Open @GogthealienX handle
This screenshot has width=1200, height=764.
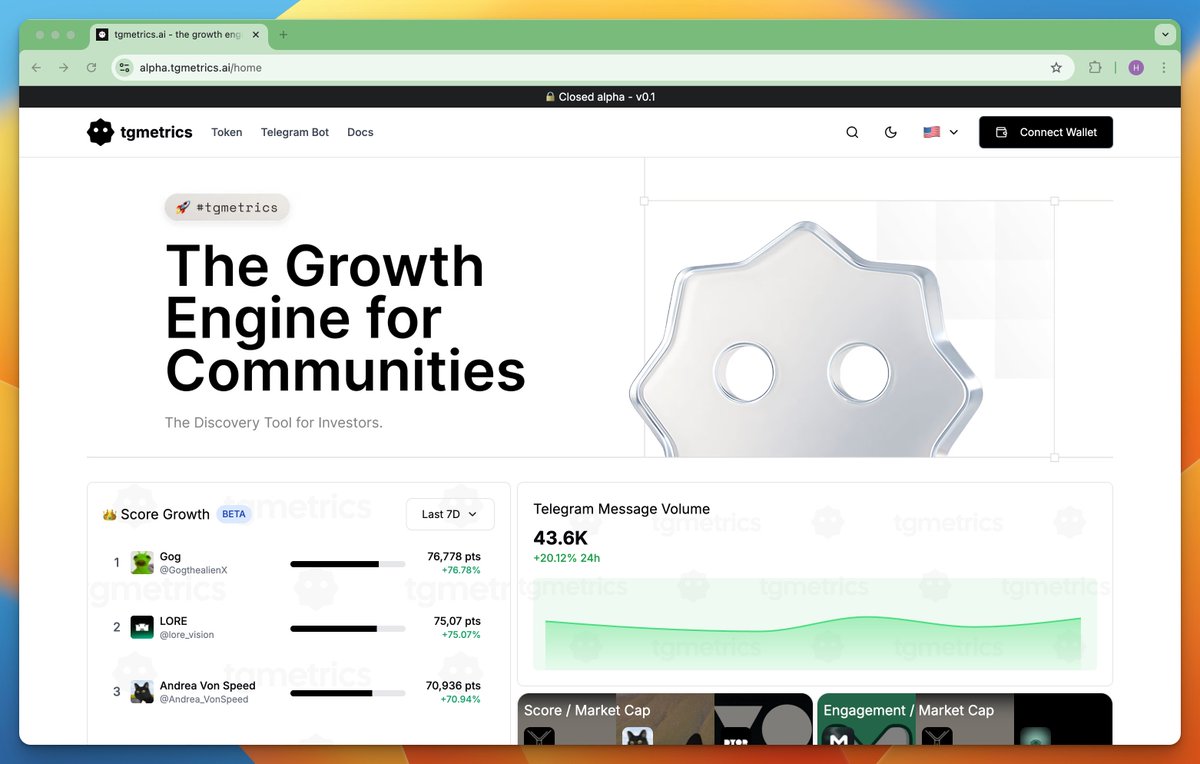(x=194, y=570)
